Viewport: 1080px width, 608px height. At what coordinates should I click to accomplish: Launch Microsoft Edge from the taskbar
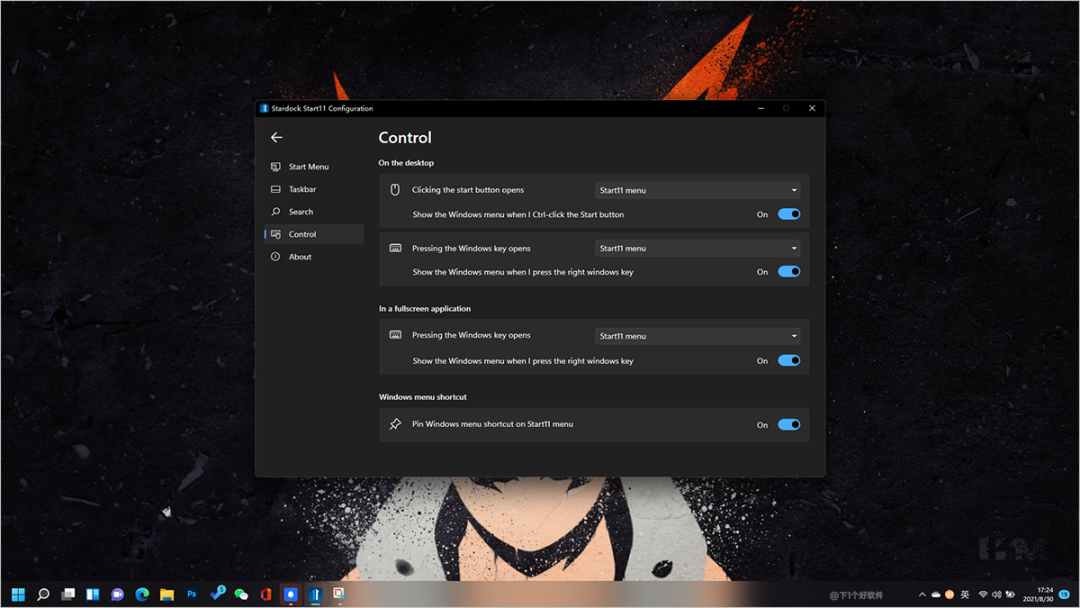[142, 594]
